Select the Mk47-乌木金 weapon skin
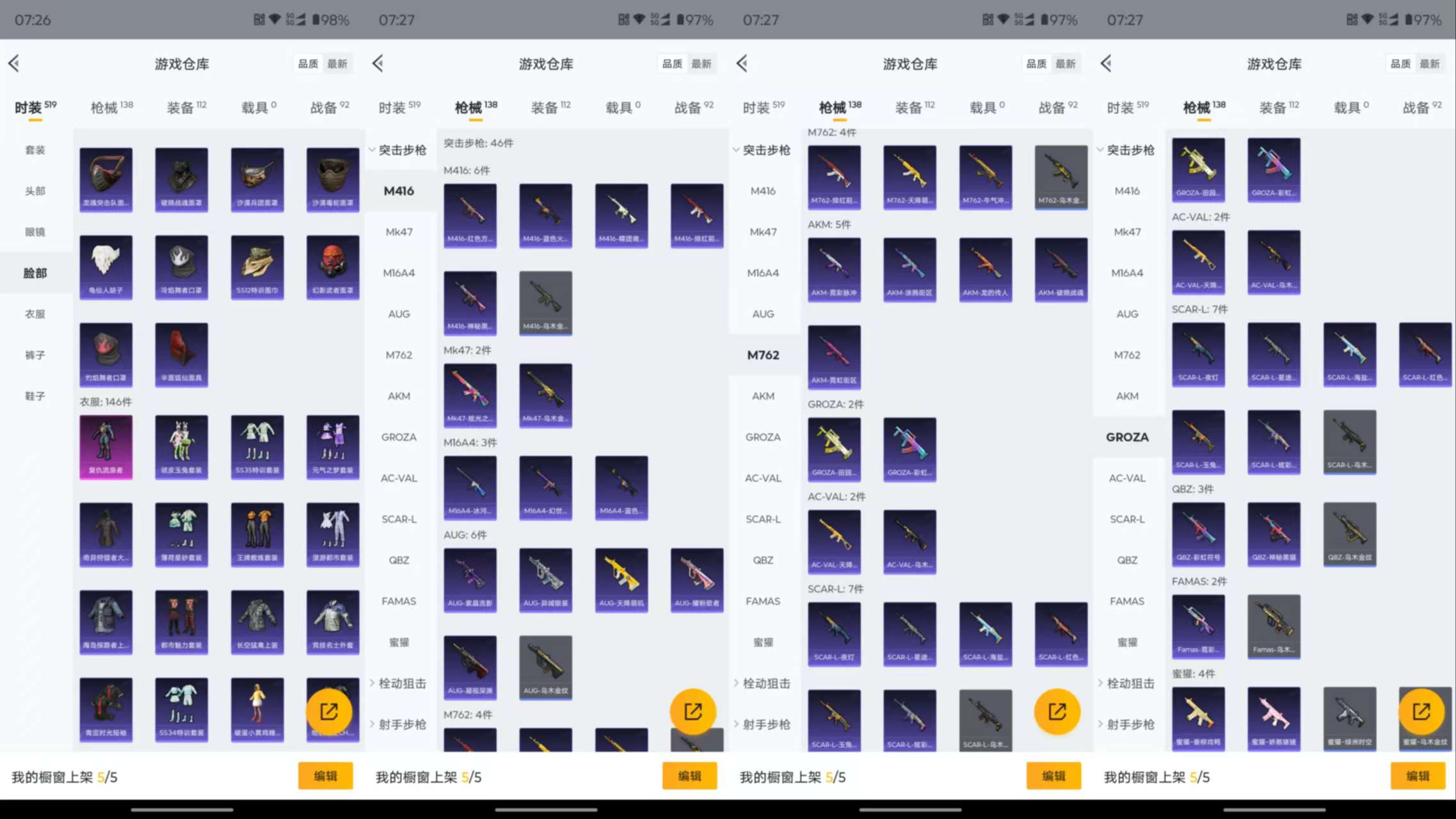 545,395
